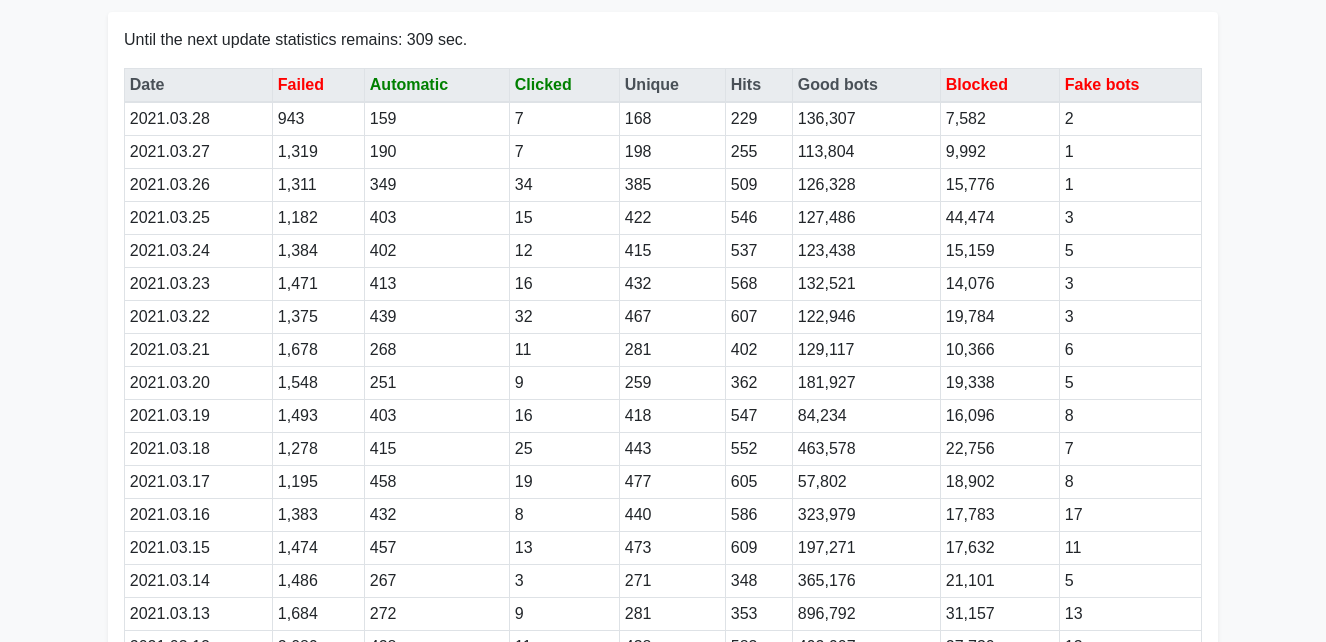Click the Hits column header
The width and height of the screenshot is (1326, 642).
[745, 85]
